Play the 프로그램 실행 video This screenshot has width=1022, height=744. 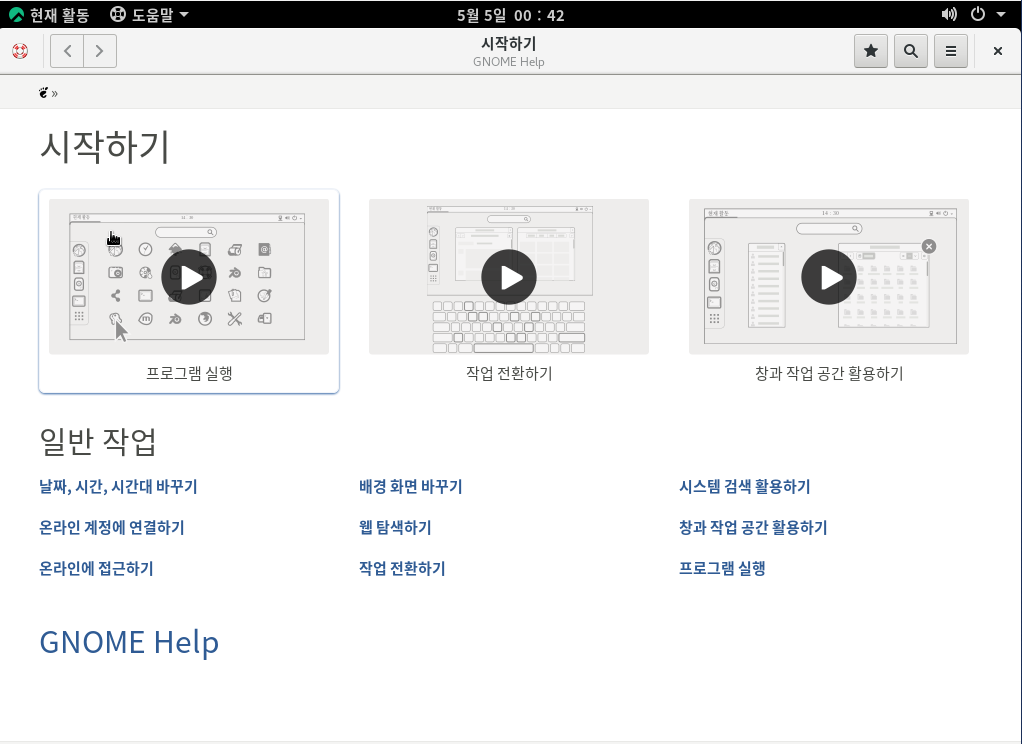(189, 277)
